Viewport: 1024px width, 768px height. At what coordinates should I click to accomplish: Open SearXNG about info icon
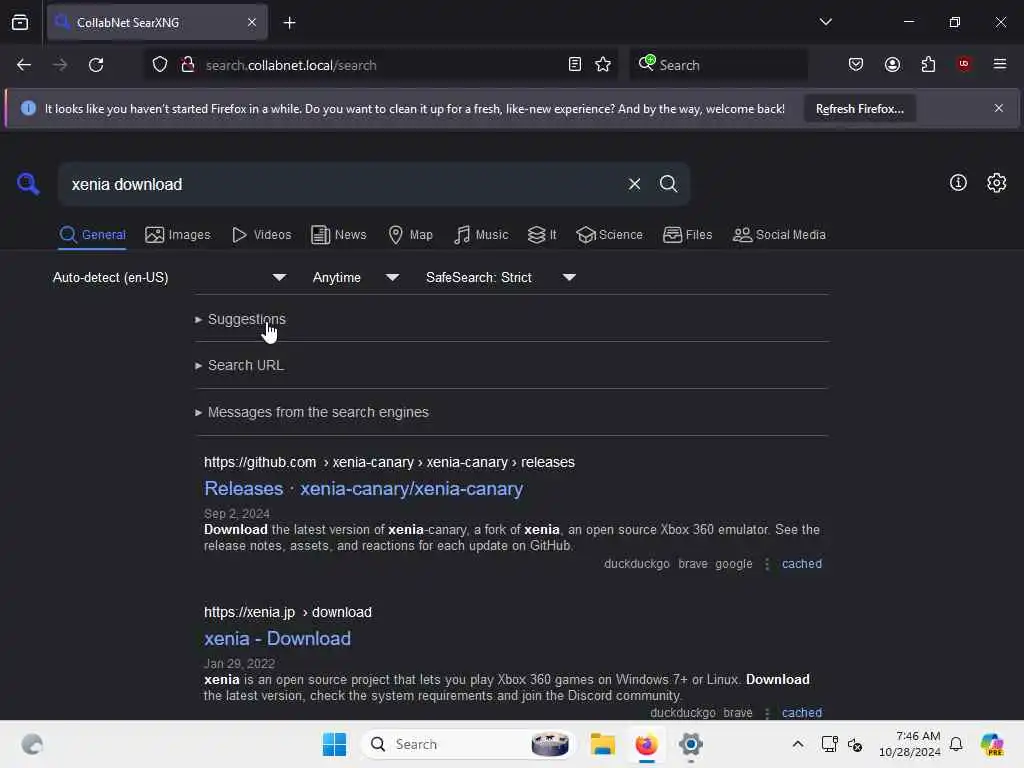pos(958,183)
